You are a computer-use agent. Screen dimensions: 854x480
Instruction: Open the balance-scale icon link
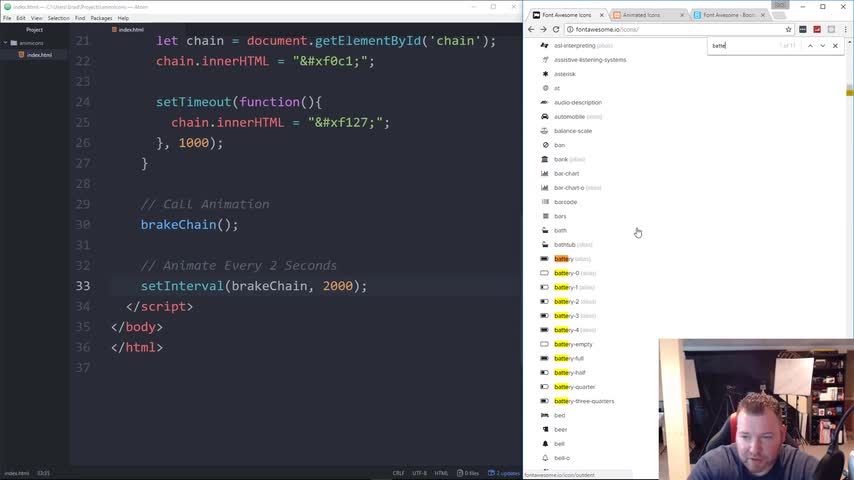click(573, 131)
